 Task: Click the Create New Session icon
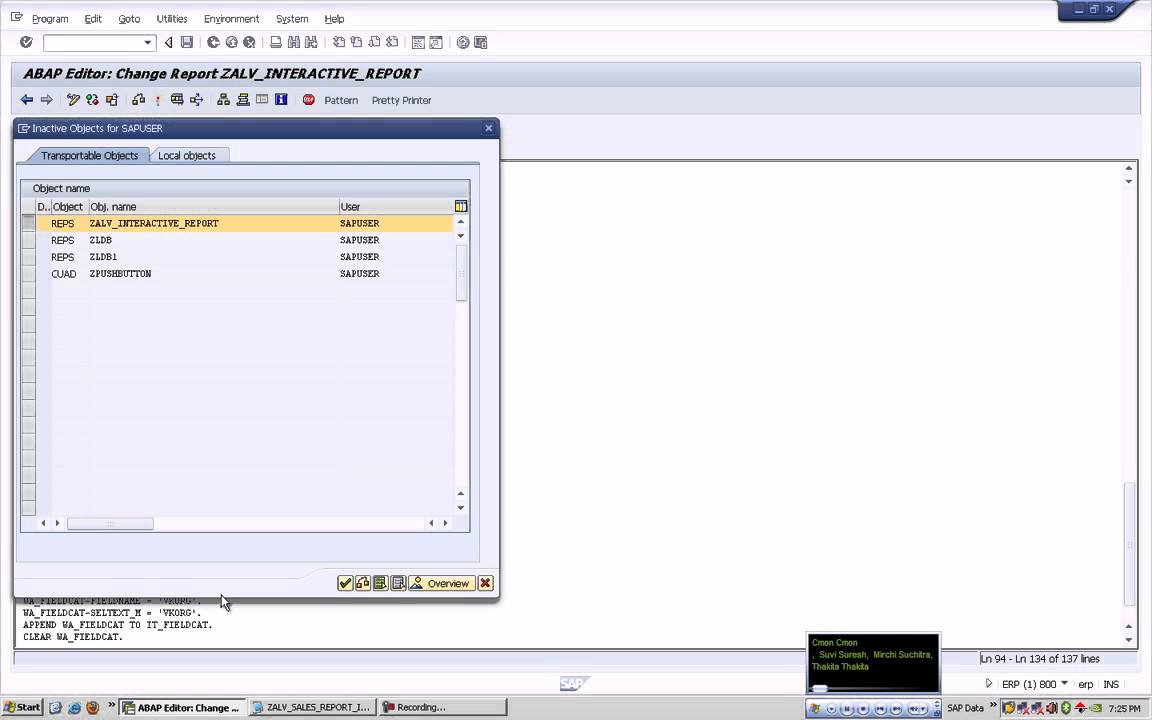click(x=418, y=43)
